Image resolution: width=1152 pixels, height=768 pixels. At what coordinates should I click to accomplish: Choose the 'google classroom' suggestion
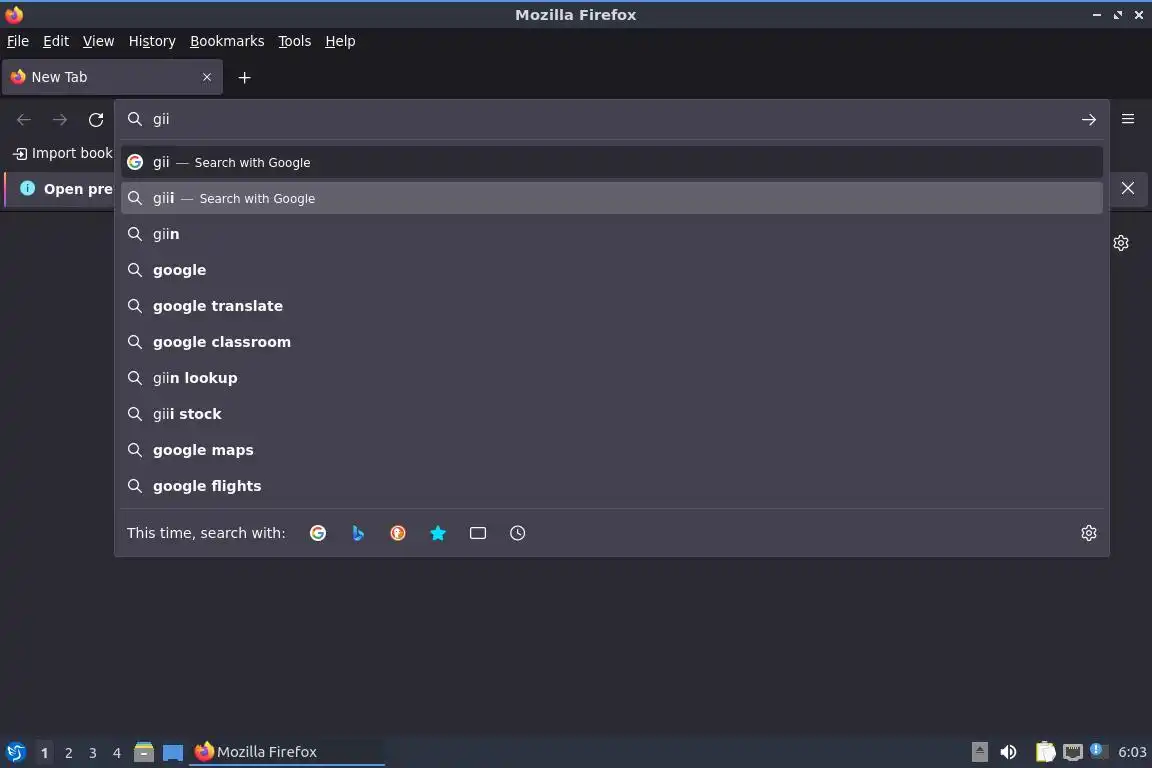pos(612,342)
